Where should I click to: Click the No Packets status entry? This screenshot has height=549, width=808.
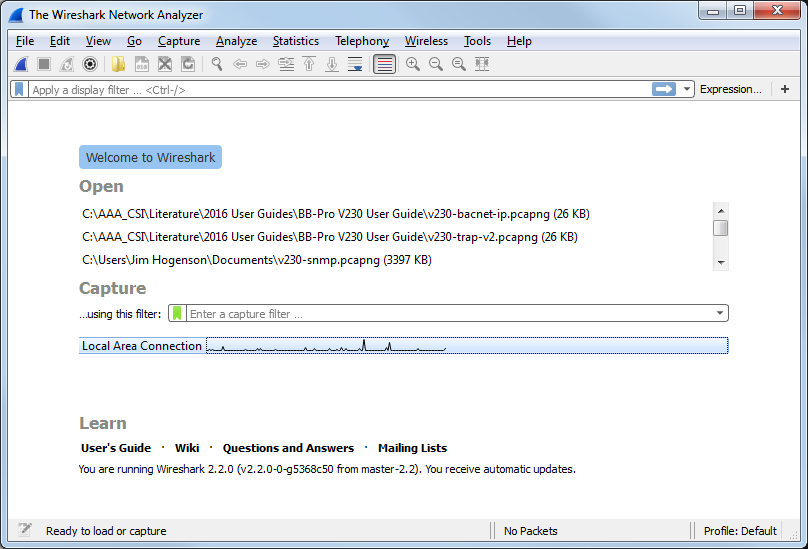pyautogui.click(x=531, y=531)
